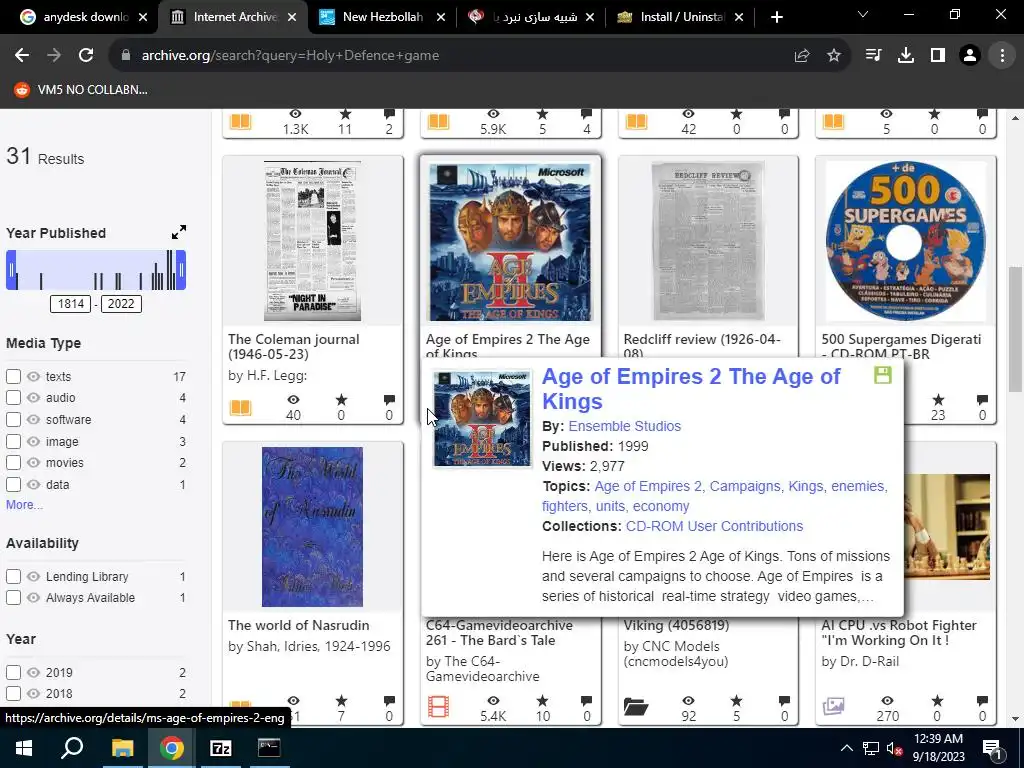Click the share page icon in address bar
Viewport: 1024px width, 768px height.
(x=802, y=56)
